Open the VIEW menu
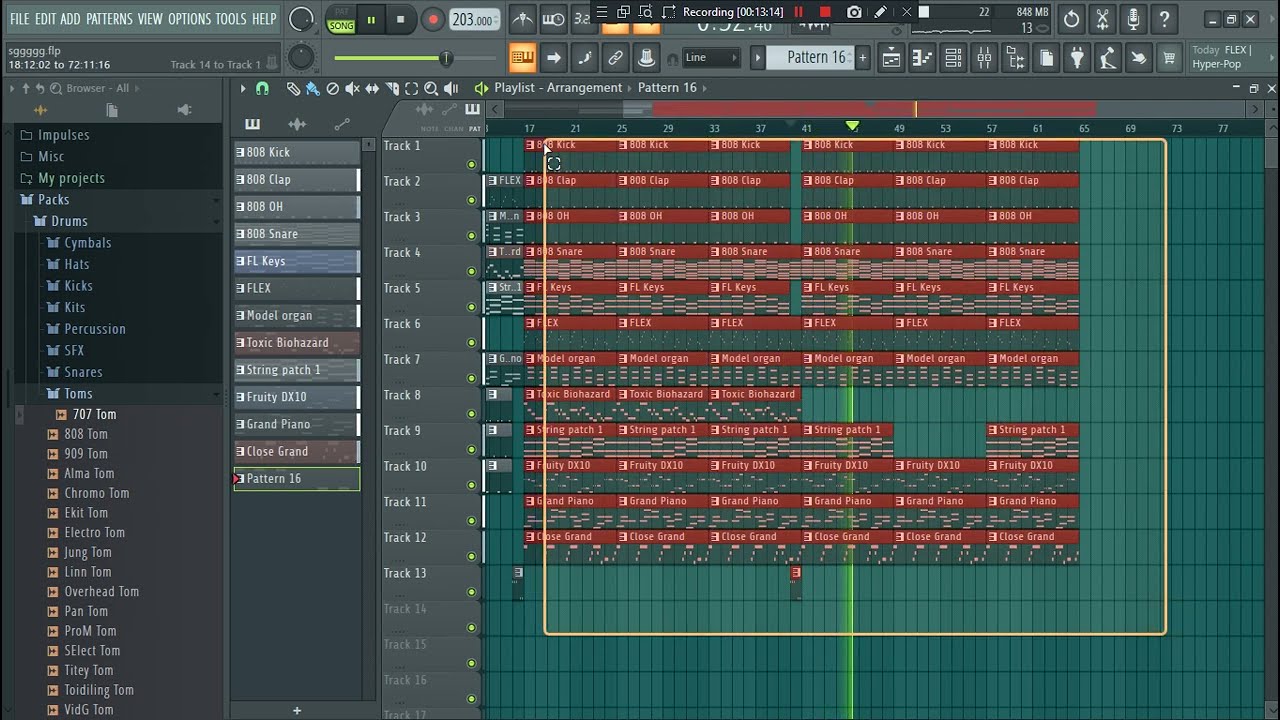1280x720 pixels. click(x=150, y=19)
